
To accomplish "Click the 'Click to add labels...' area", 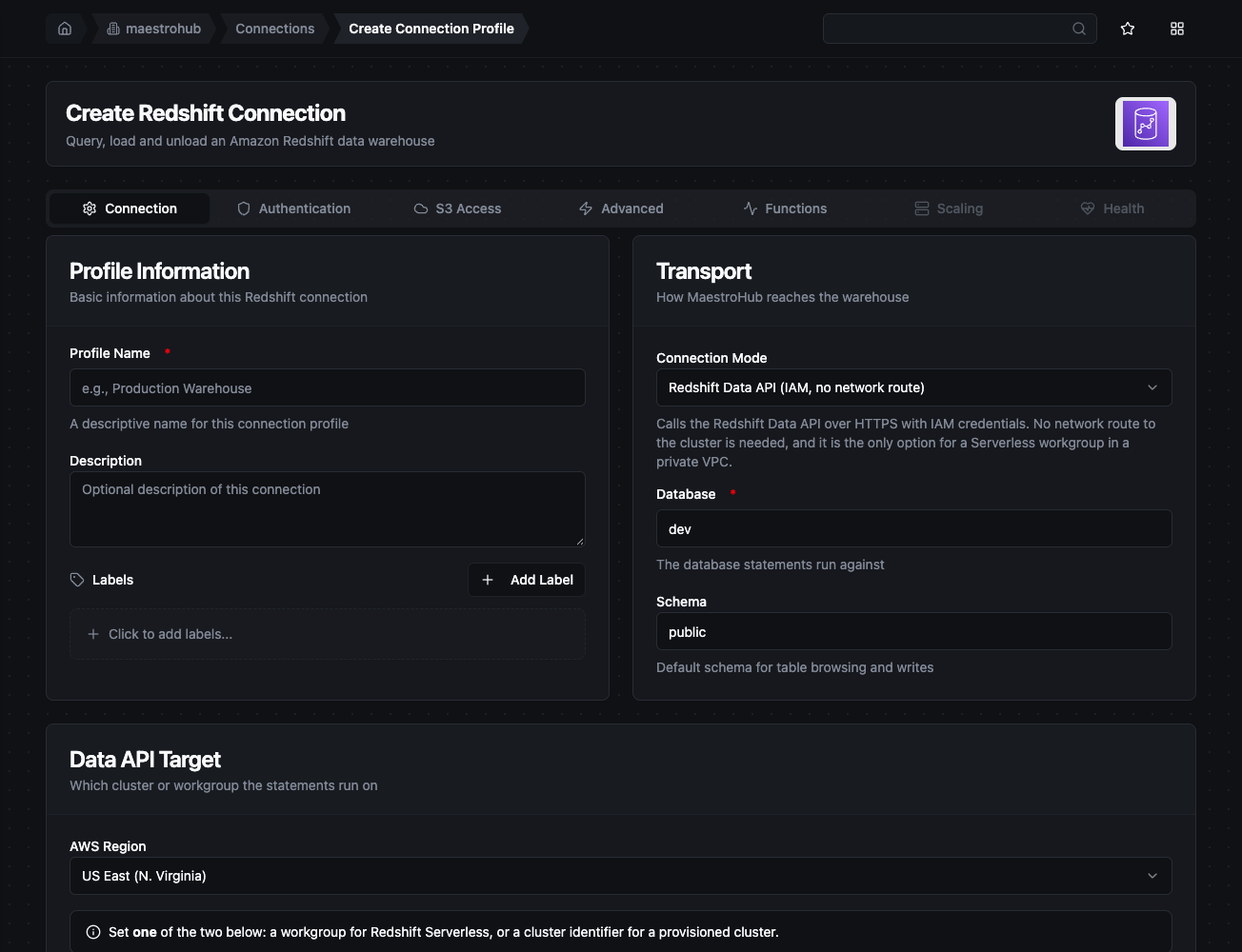I will click(x=328, y=634).
